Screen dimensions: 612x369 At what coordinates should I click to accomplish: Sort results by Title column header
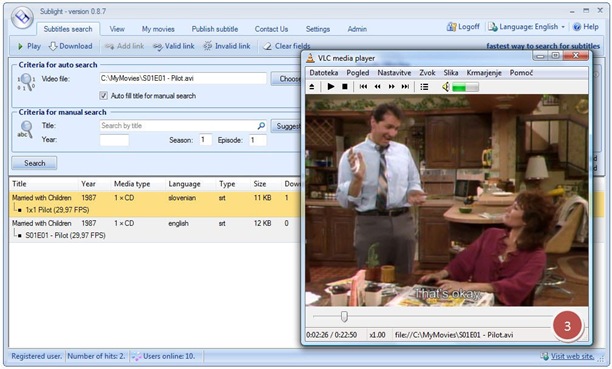[43, 184]
